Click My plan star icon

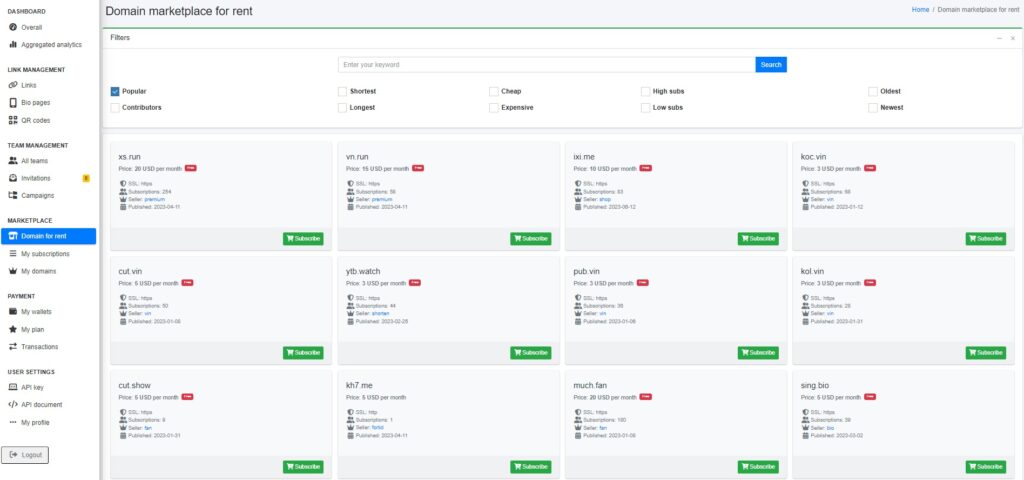[12, 329]
